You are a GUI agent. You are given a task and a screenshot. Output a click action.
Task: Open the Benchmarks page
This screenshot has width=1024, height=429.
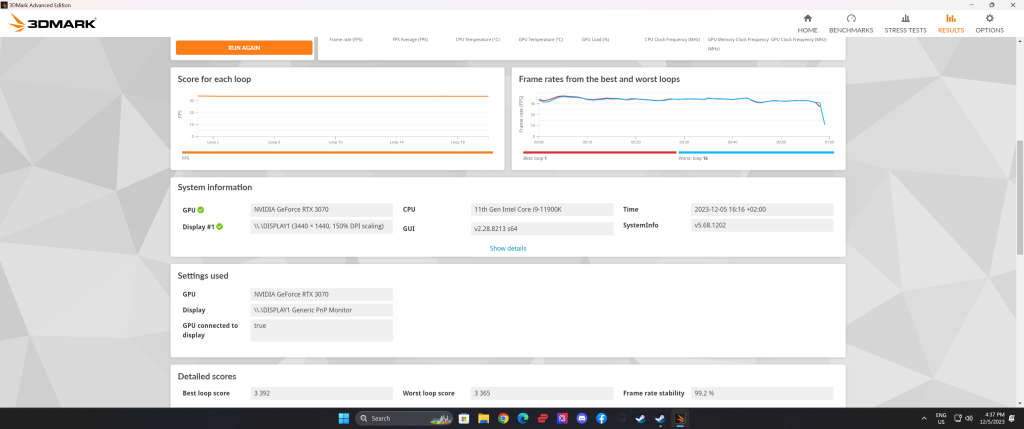point(851,23)
